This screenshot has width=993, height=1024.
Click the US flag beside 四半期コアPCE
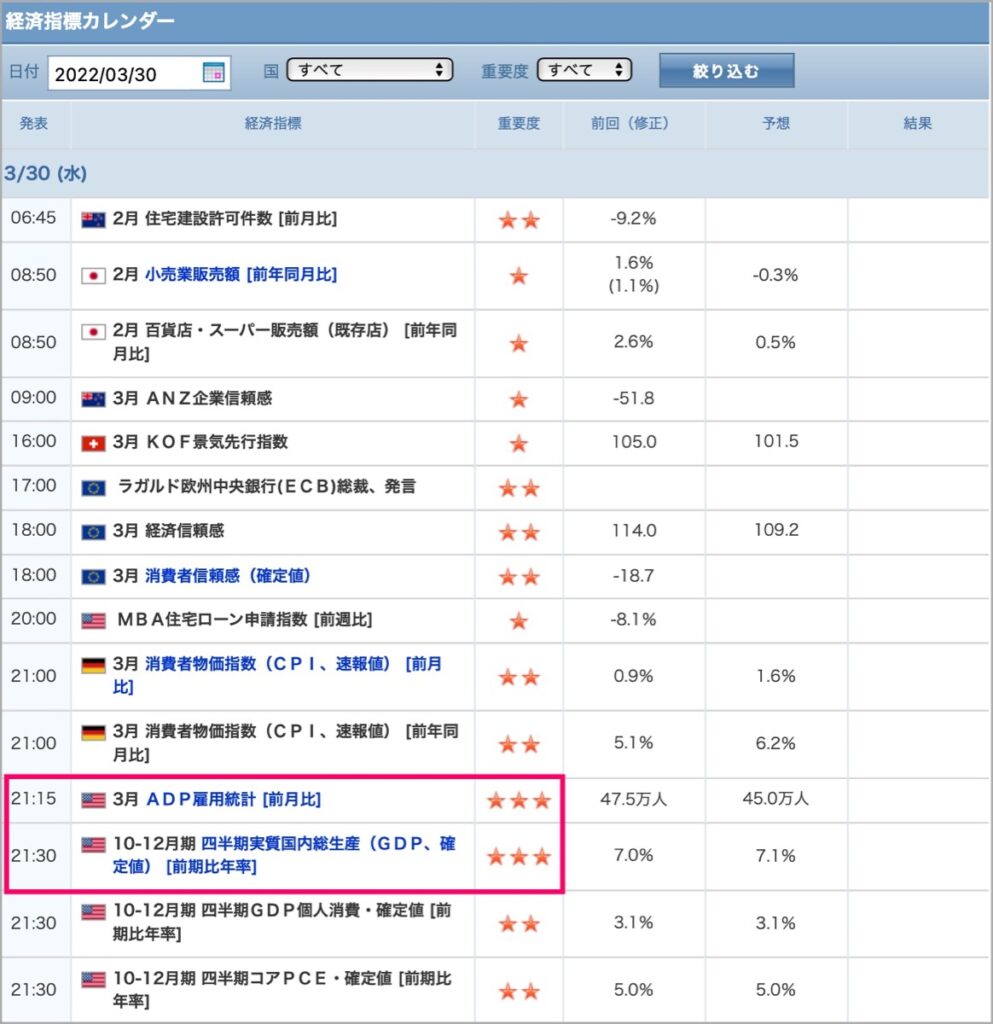coord(93,980)
